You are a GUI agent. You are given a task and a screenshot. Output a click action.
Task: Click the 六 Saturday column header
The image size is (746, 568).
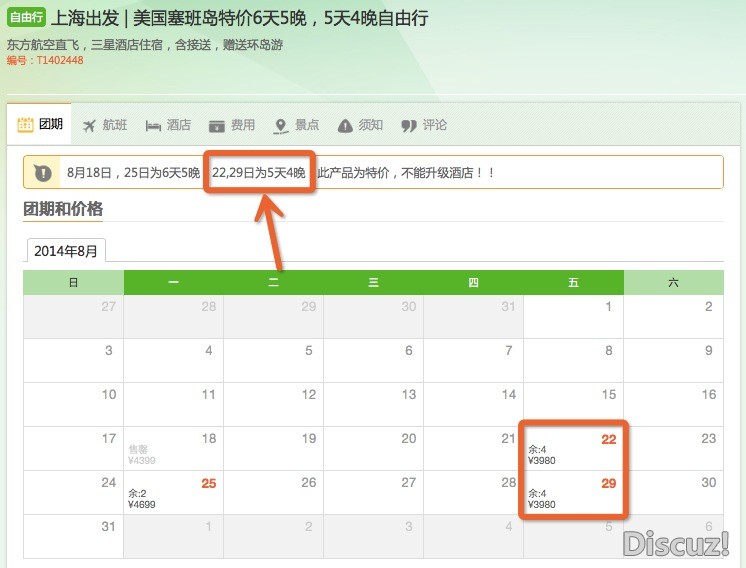(674, 283)
